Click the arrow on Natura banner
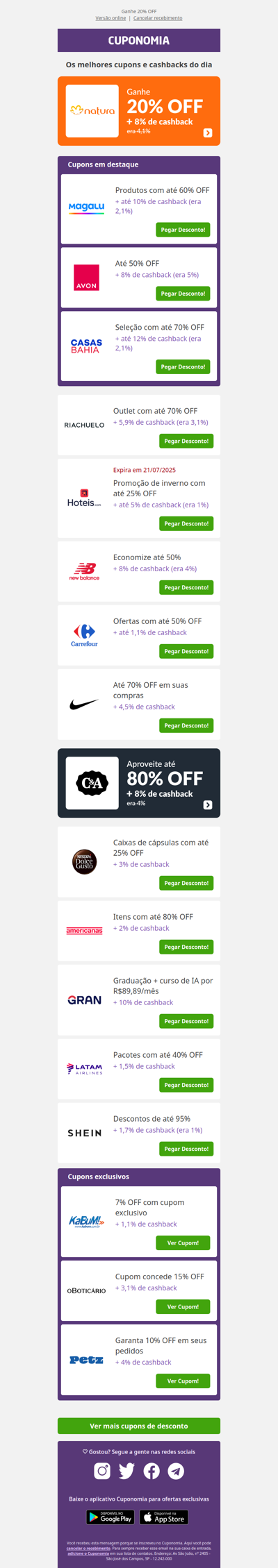Screen dimensions: 278x1568 coord(208,133)
